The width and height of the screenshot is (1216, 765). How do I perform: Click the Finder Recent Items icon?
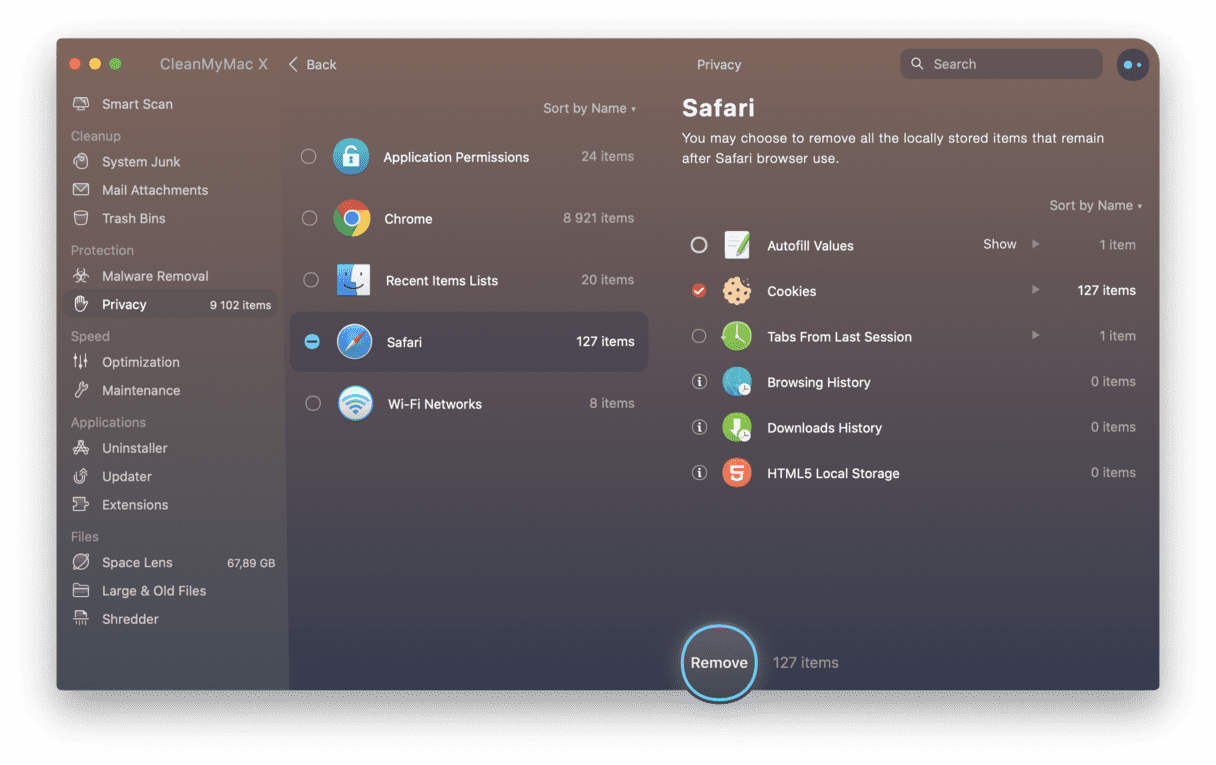[x=353, y=280]
